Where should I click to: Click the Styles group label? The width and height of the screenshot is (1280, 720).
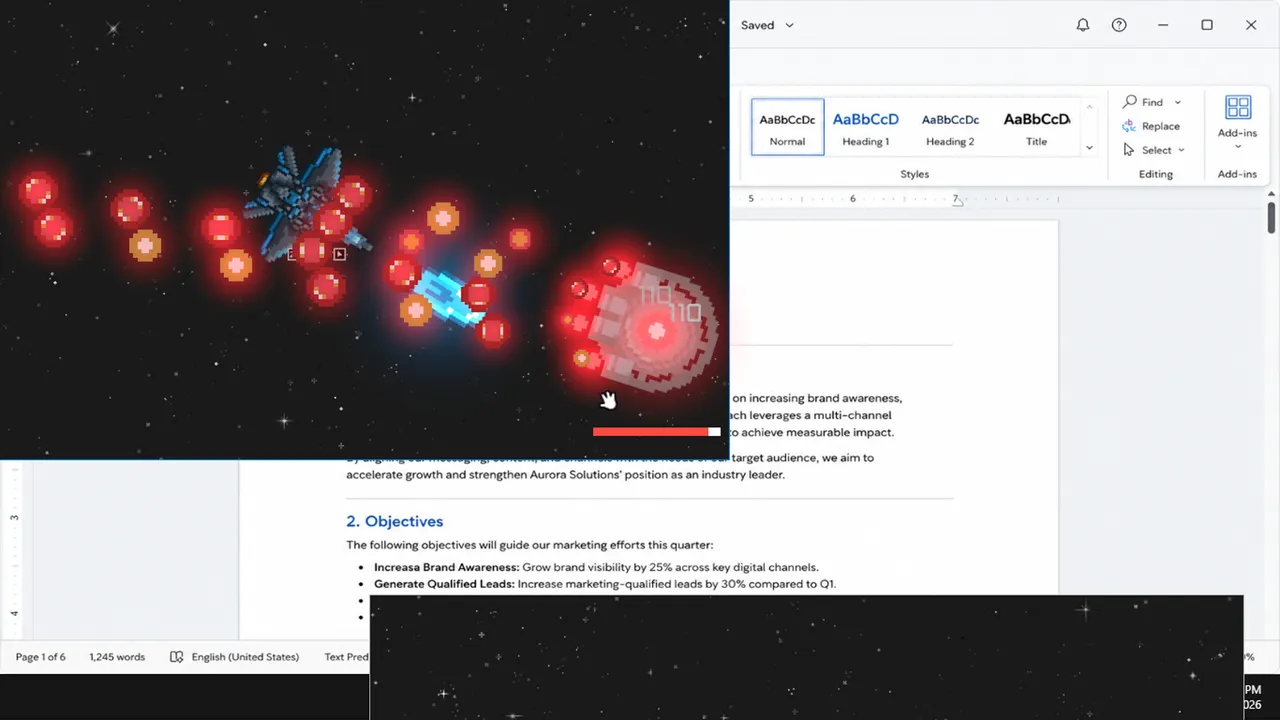914,174
